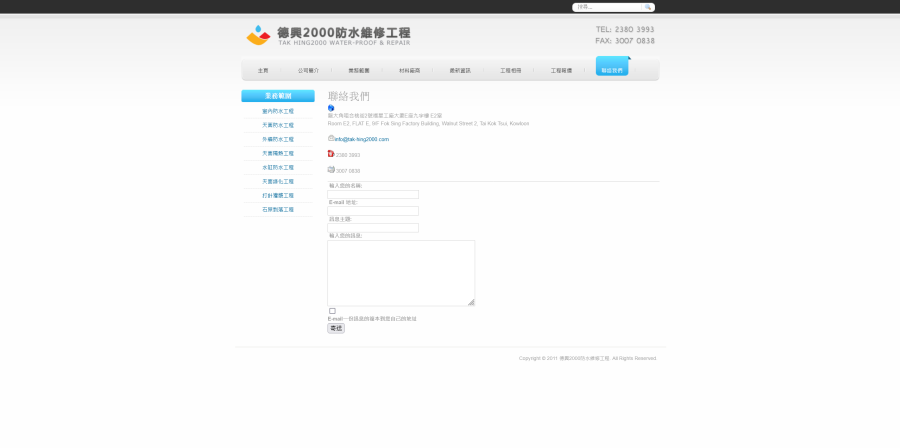Image resolution: width=900 pixels, height=448 pixels.
Task: Click inside the message textarea
Action: pyautogui.click(x=401, y=273)
